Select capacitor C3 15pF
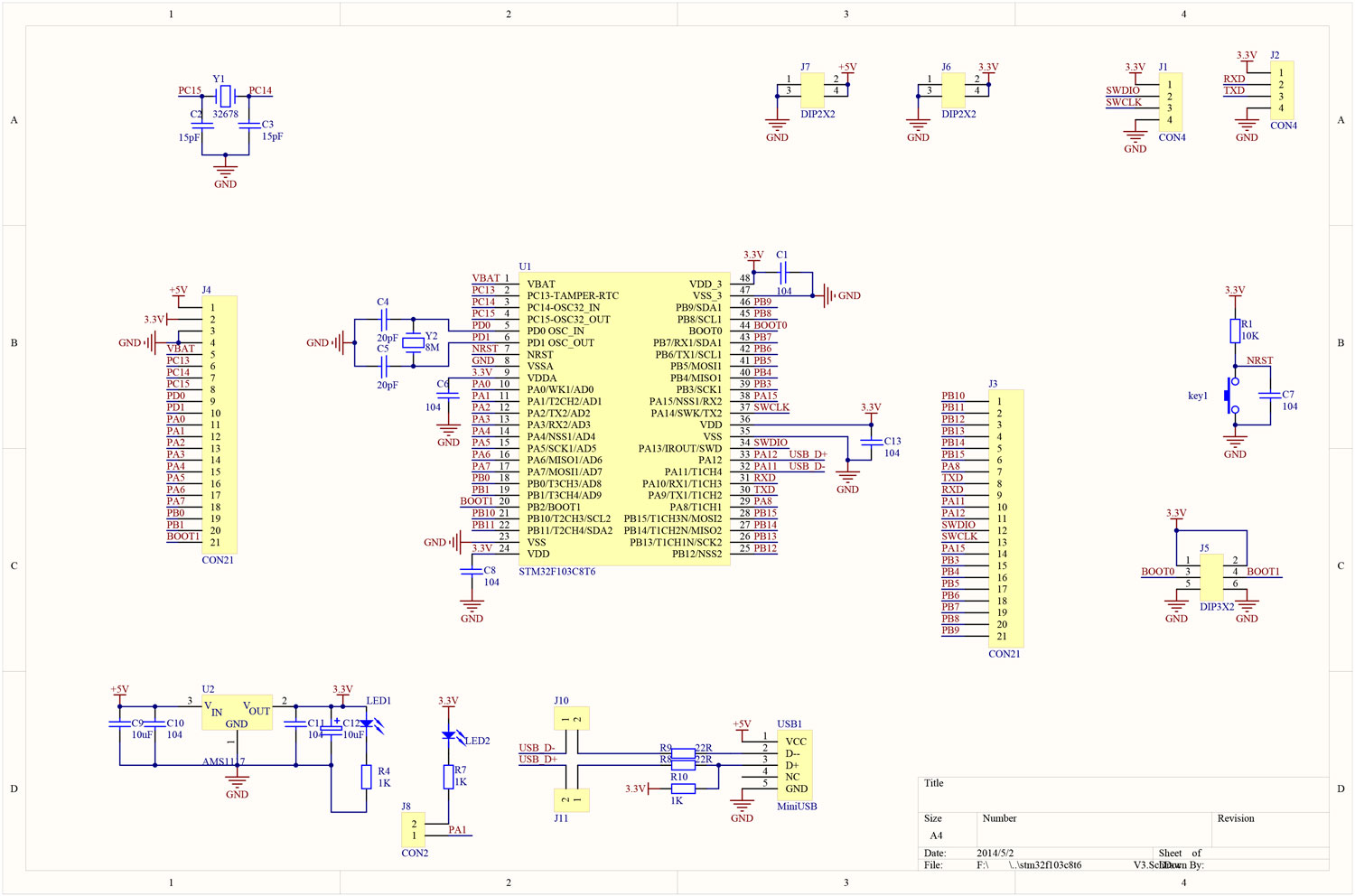This screenshot has width=1355, height=896. pos(248,126)
